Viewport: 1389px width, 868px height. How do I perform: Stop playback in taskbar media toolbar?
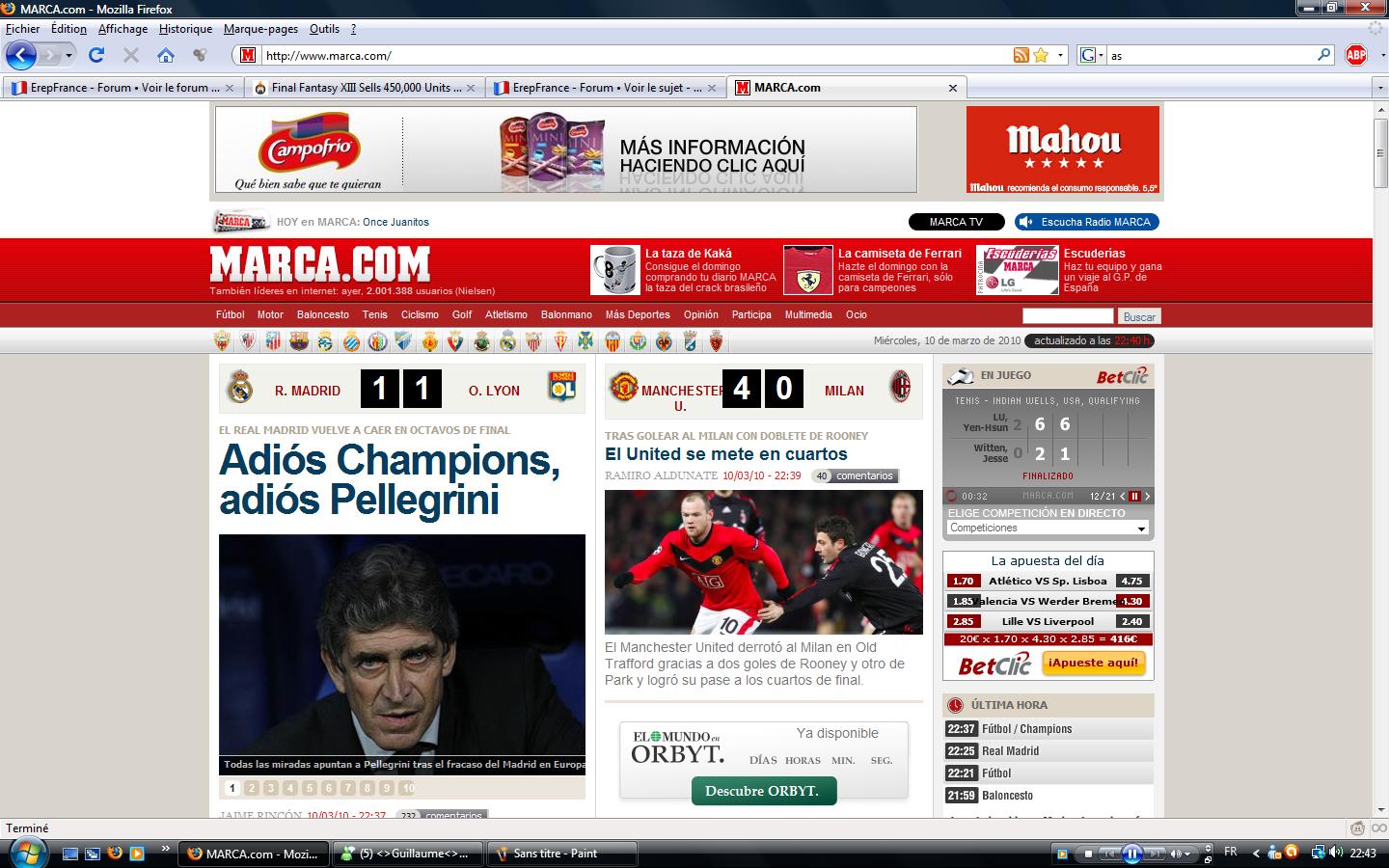tap(1088, 854)
